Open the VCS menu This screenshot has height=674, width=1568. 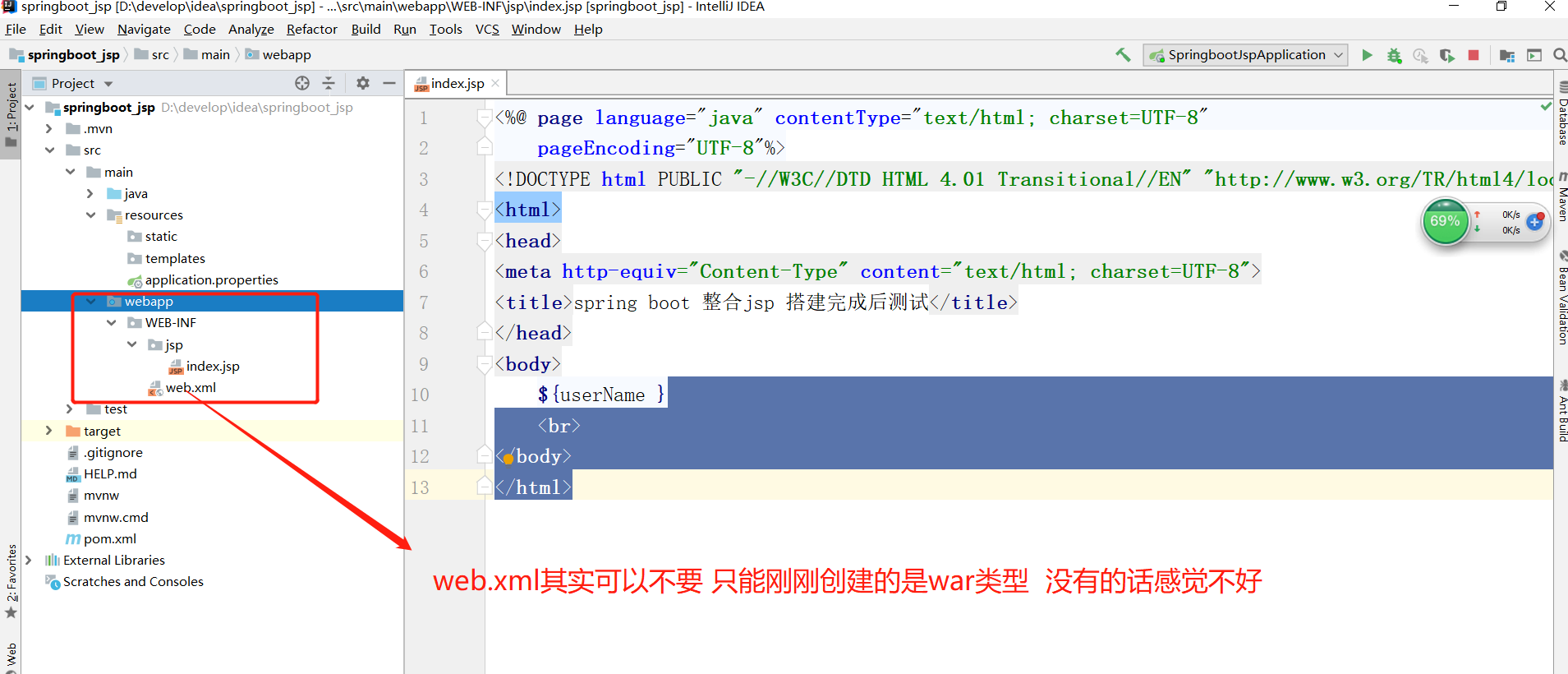(487, 29)
